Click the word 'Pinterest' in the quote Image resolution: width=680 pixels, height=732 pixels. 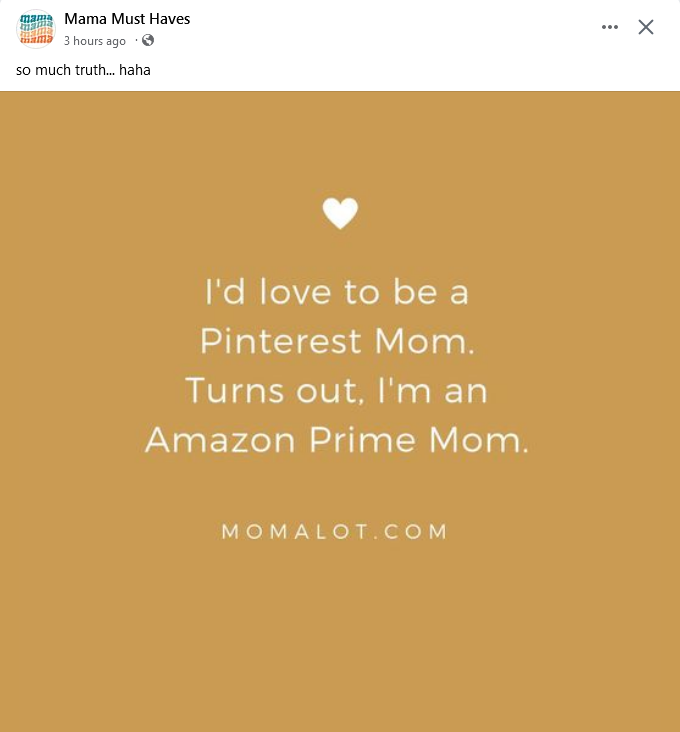(280, 342)
